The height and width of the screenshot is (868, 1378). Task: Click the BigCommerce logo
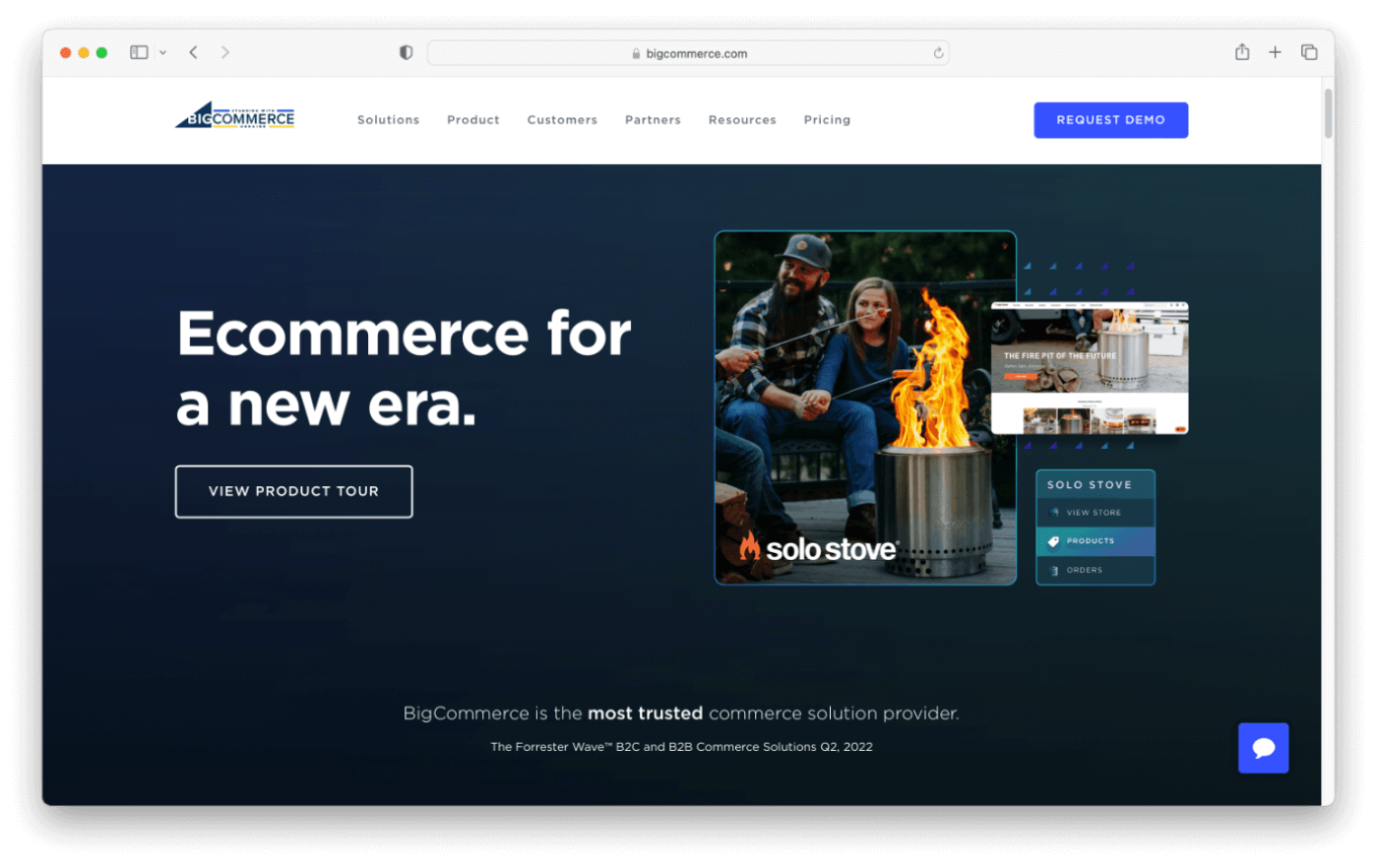tap(235, 117)
